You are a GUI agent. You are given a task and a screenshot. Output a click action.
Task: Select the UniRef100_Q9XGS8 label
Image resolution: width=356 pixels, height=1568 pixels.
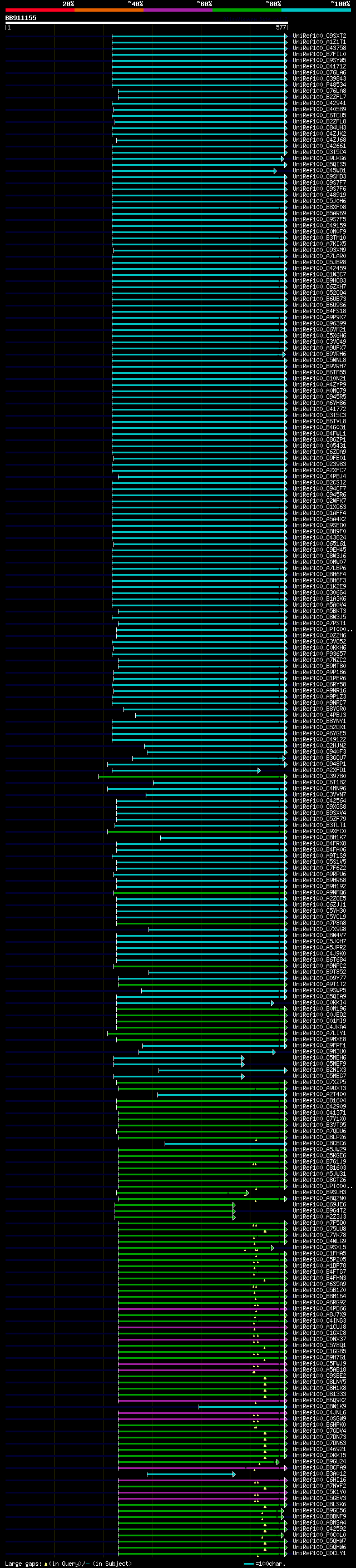coord(319,807)
